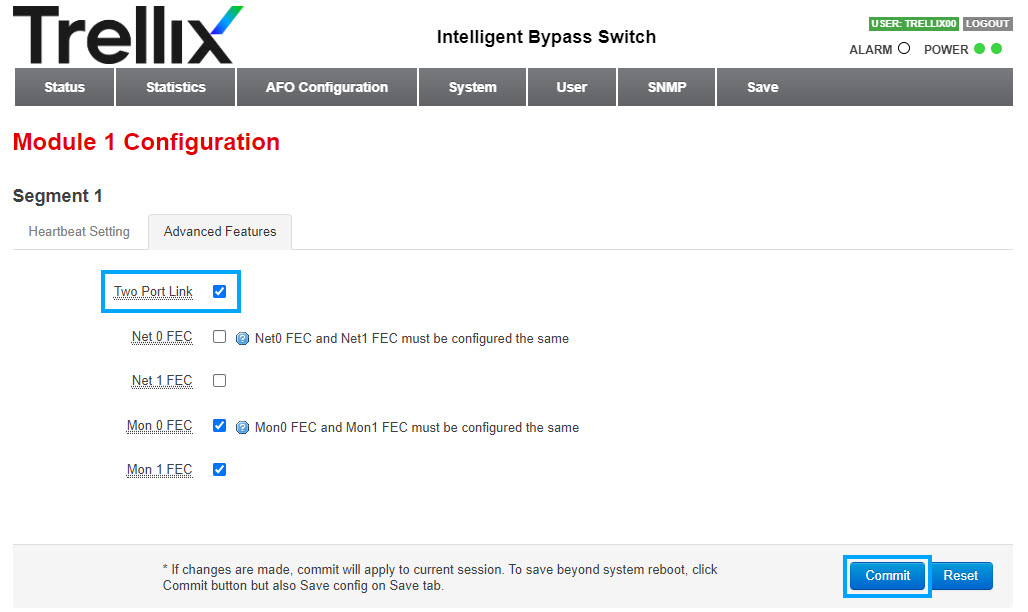The width and height of the screenshot is (1028, 612).
Task: Select the Advanced Features tab
Action: tap(220, 232)
